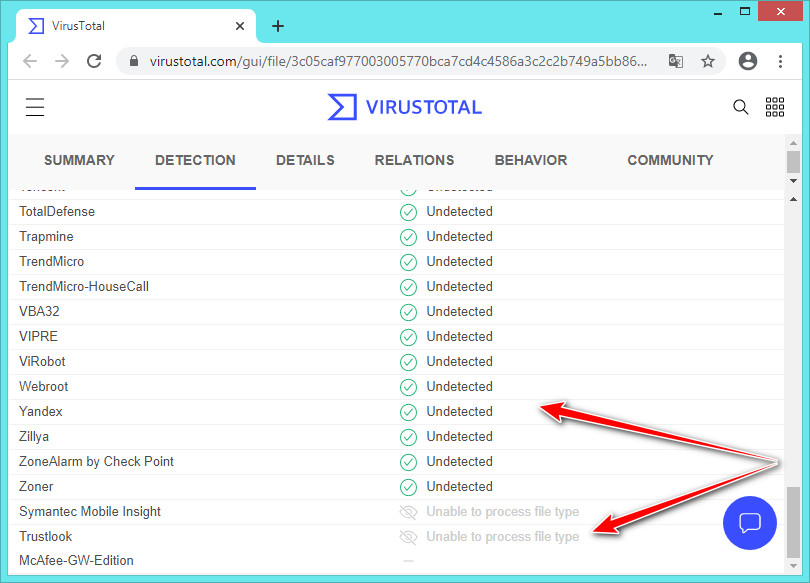Click the browser back arrow
Screen dimensions: 810x583
point(30,61)
